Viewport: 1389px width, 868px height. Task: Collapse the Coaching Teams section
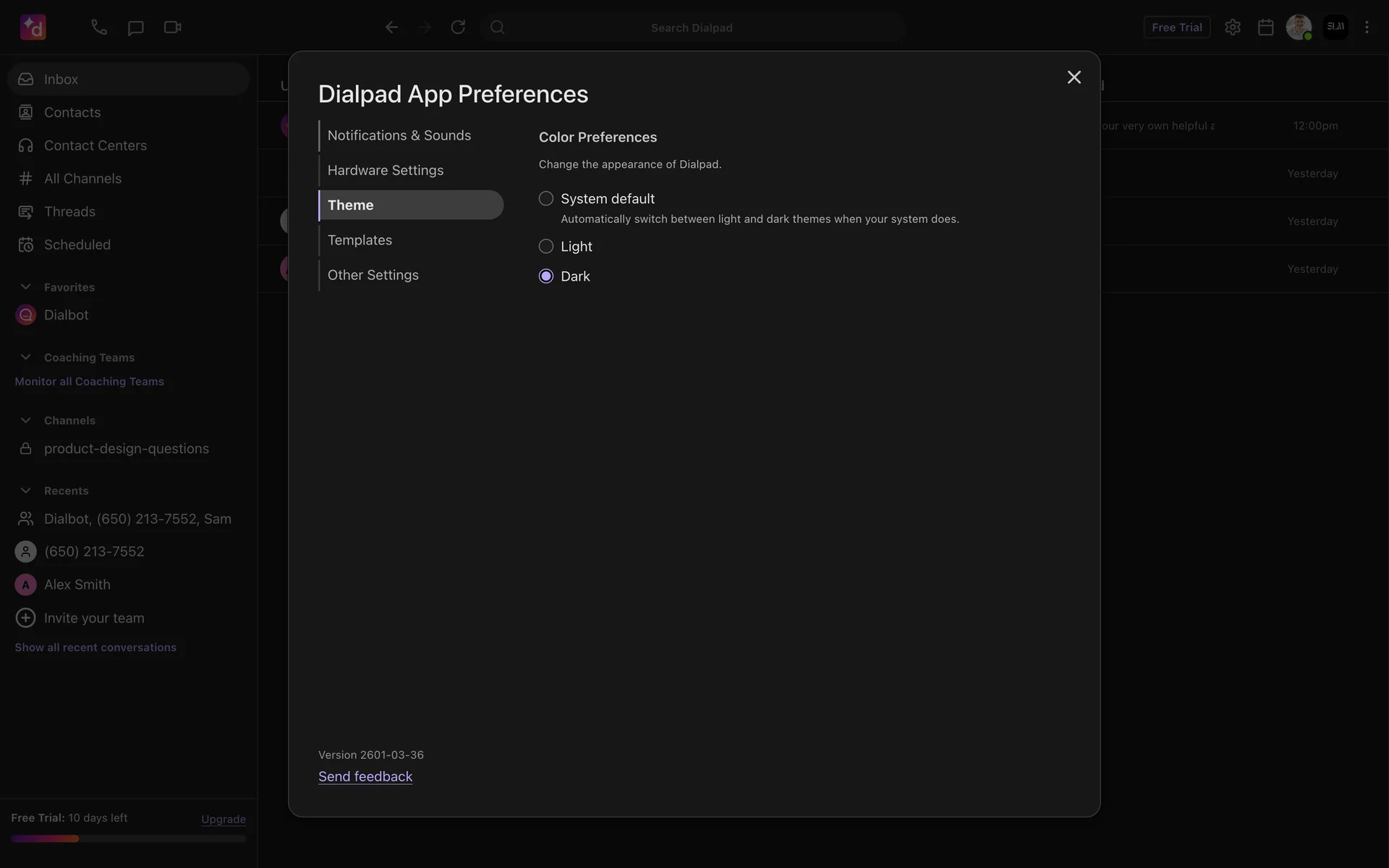pos(25,357)
